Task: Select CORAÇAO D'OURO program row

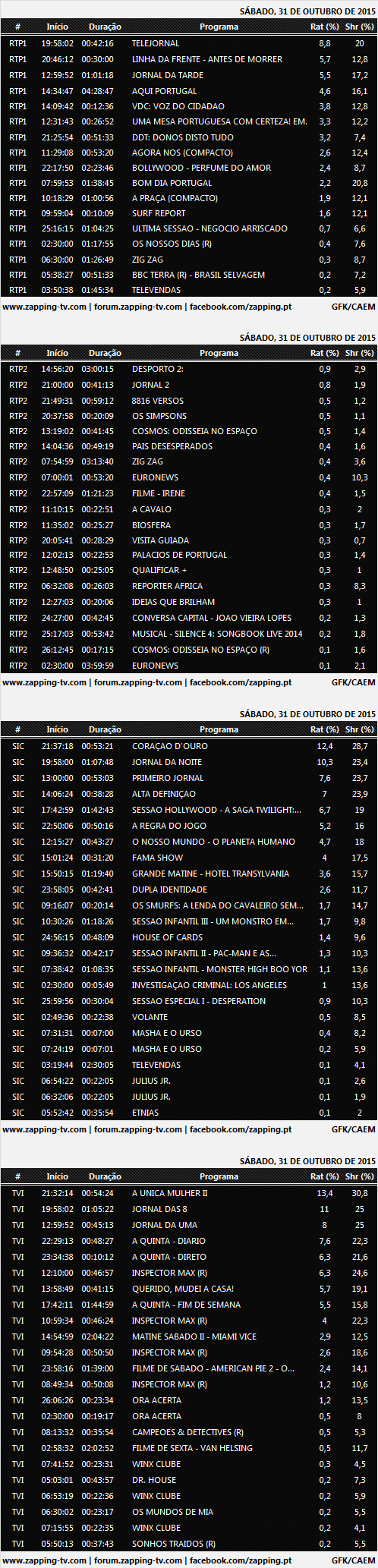Action: pos(189,746)
